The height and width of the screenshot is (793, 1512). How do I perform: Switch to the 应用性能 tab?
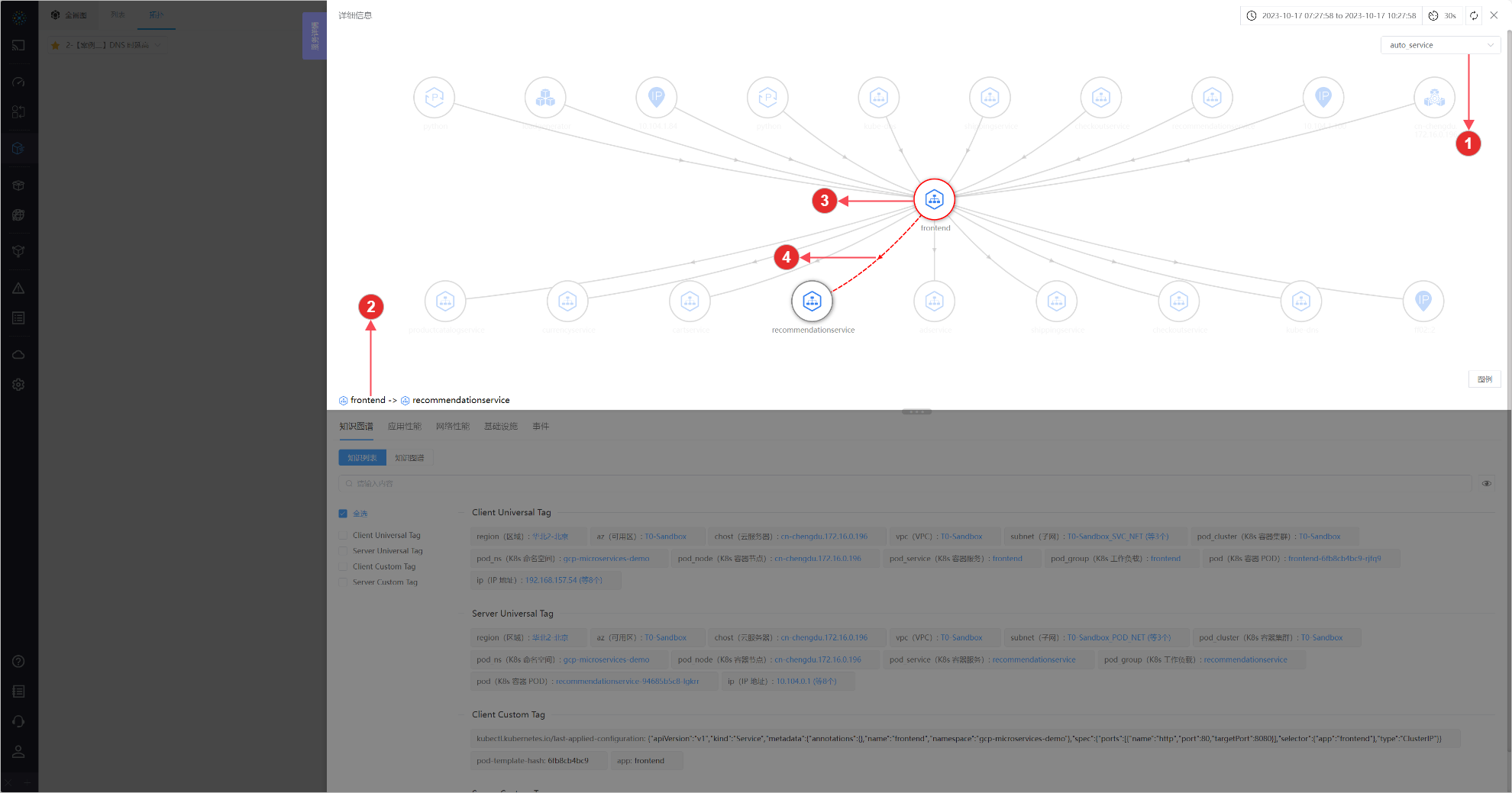point(404,427)
